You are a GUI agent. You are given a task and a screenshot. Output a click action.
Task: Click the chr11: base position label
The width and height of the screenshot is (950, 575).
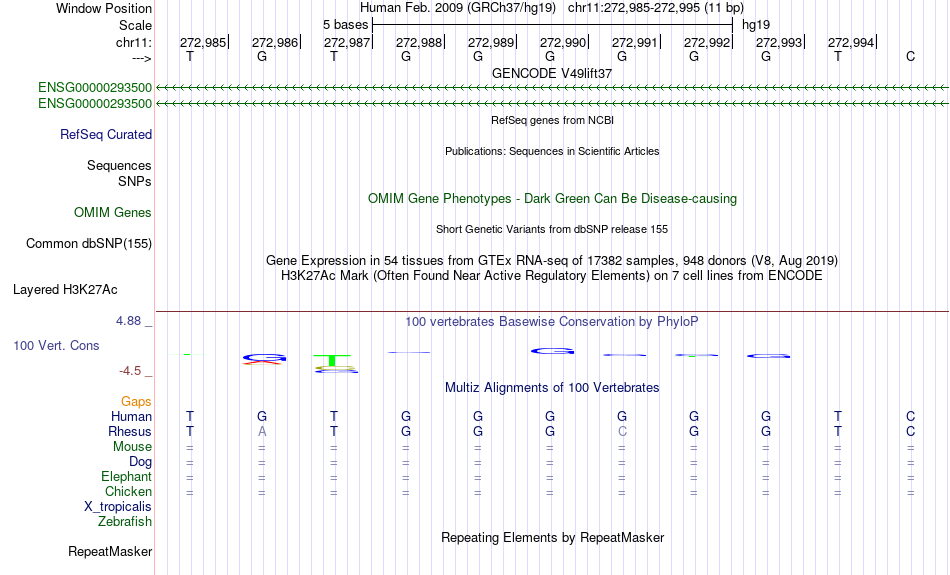pos(134,42)
